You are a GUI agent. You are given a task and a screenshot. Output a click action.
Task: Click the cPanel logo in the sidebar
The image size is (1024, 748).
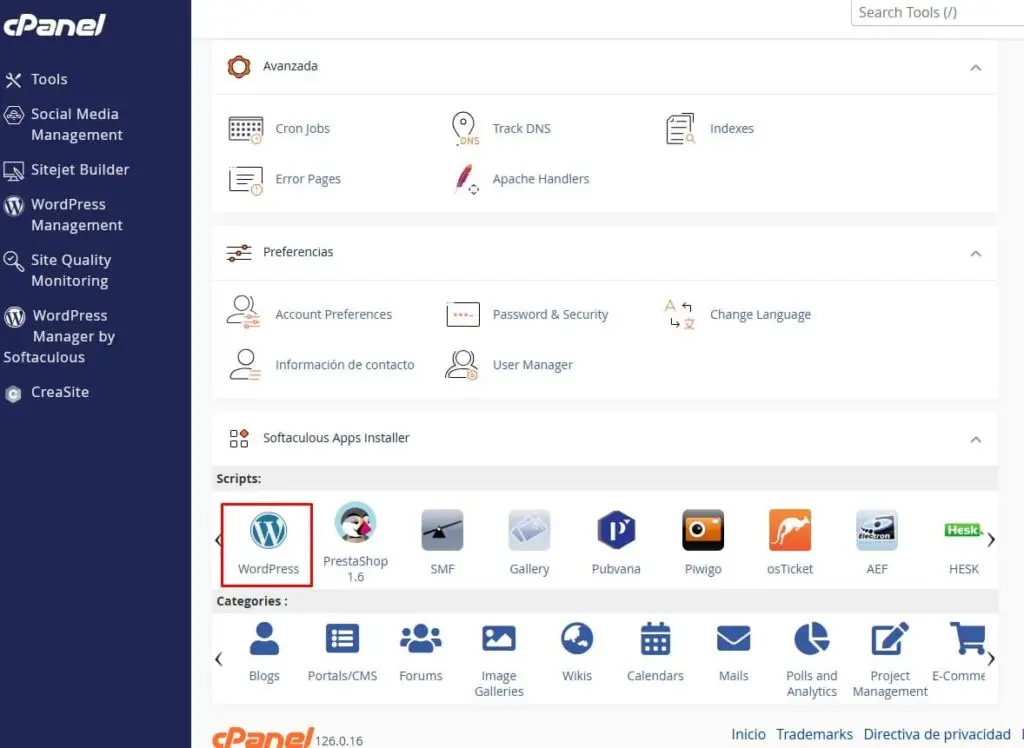[54, 25]
